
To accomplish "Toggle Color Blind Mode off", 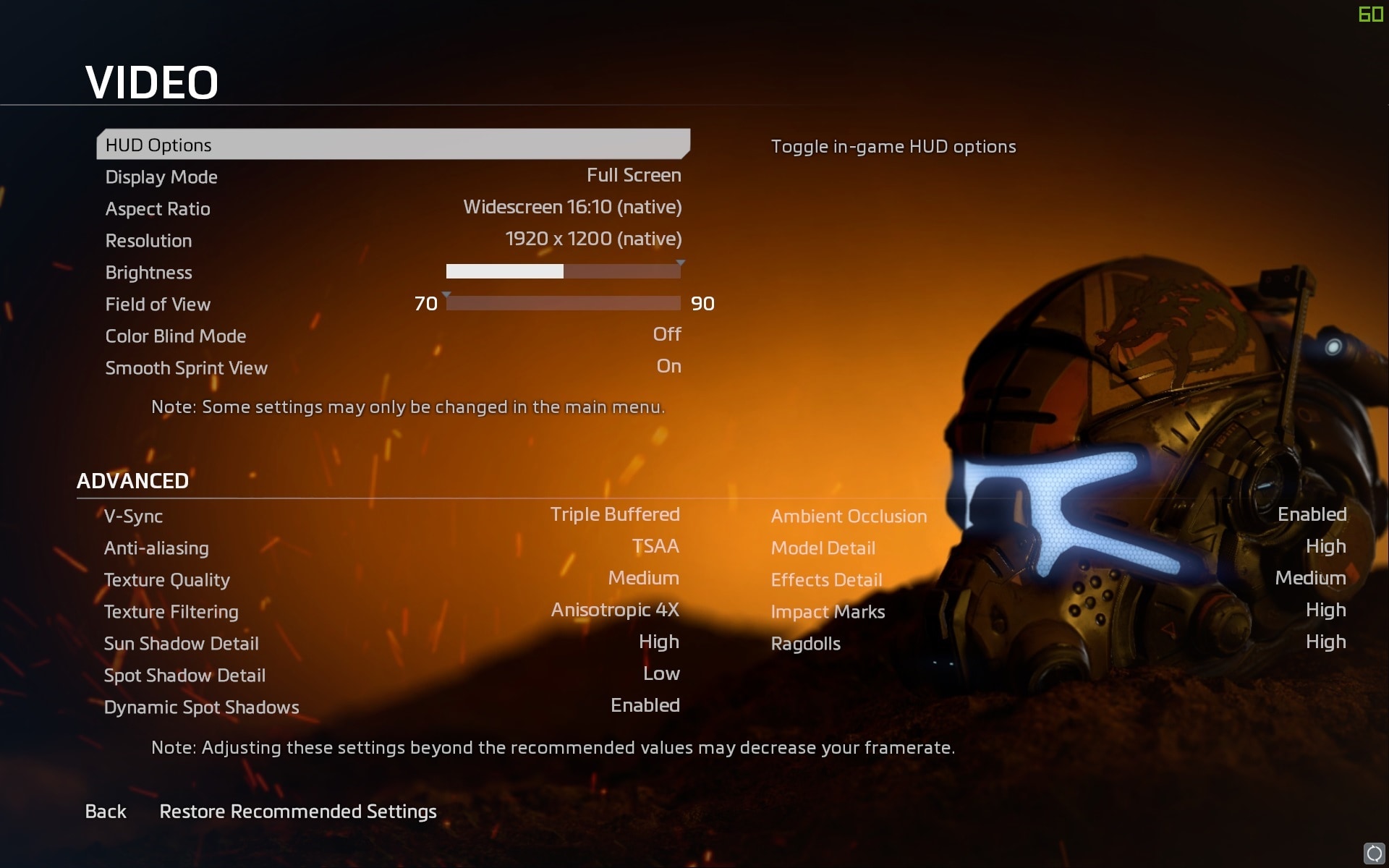I will (x=665, y=335).
